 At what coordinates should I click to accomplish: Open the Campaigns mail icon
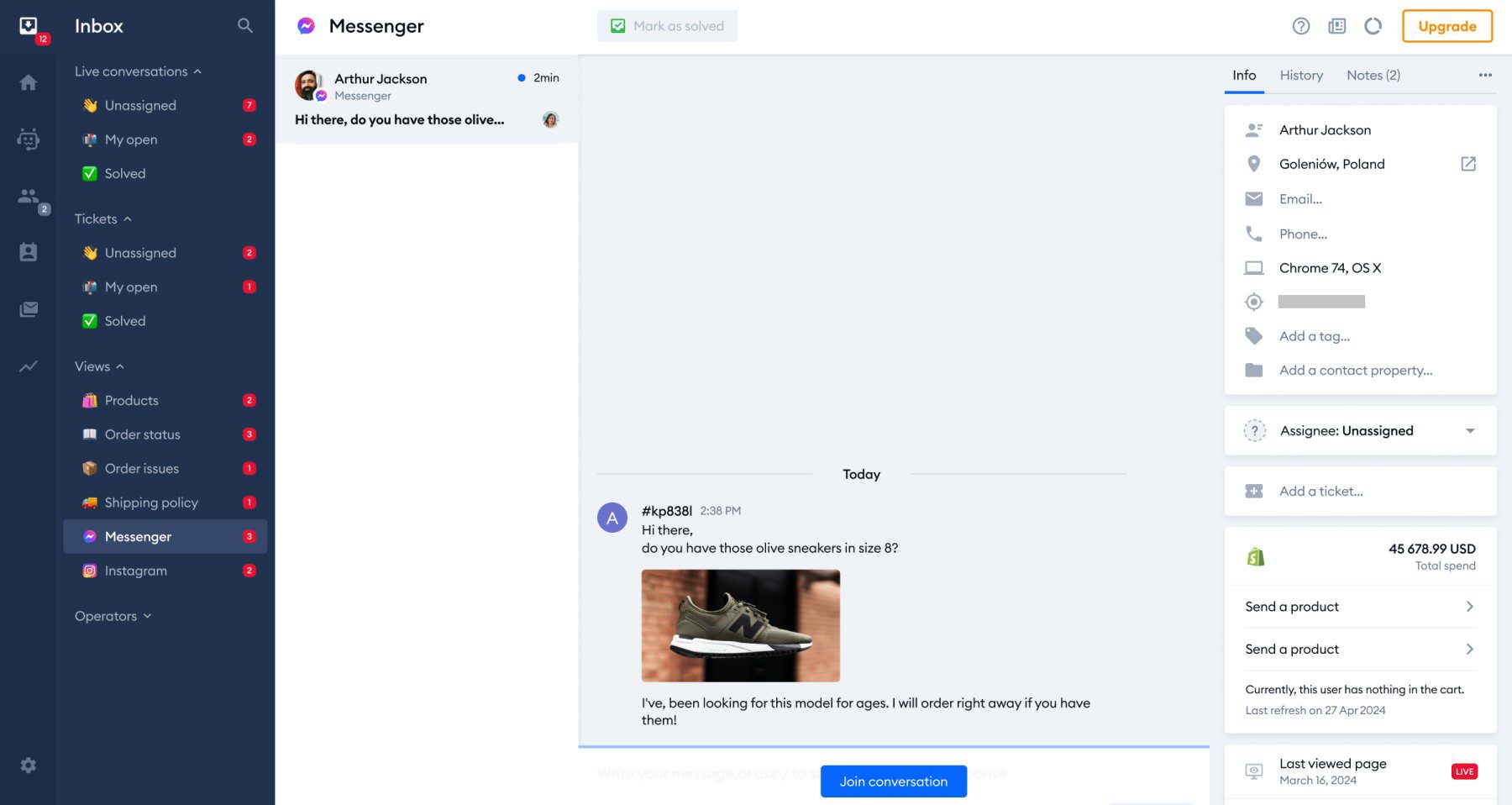pyautogui.click(x=28, y=308)
